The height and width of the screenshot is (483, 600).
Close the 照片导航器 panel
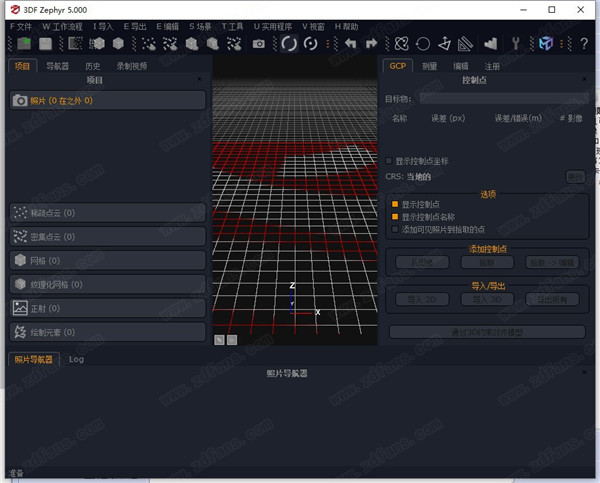coord(584,372)
